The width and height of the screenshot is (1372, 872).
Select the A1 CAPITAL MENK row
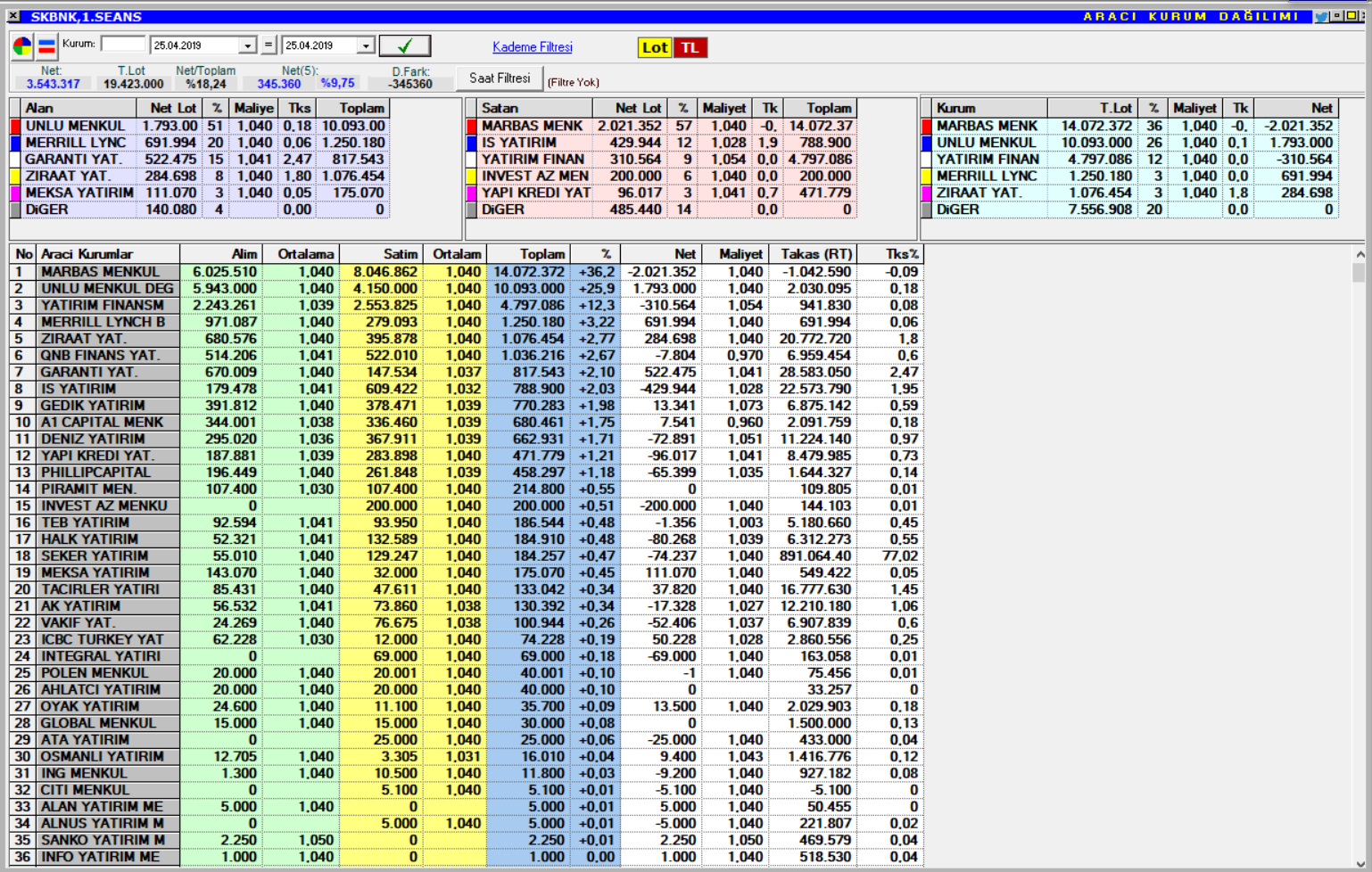(x=467, y=423)
